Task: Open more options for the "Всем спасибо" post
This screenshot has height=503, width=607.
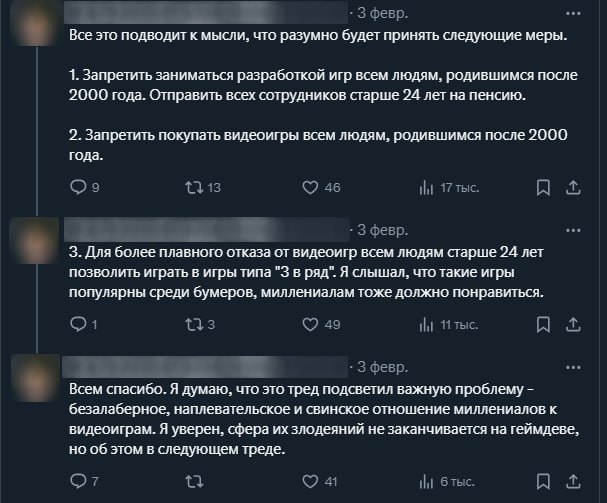Action: [x=573, y=366]
